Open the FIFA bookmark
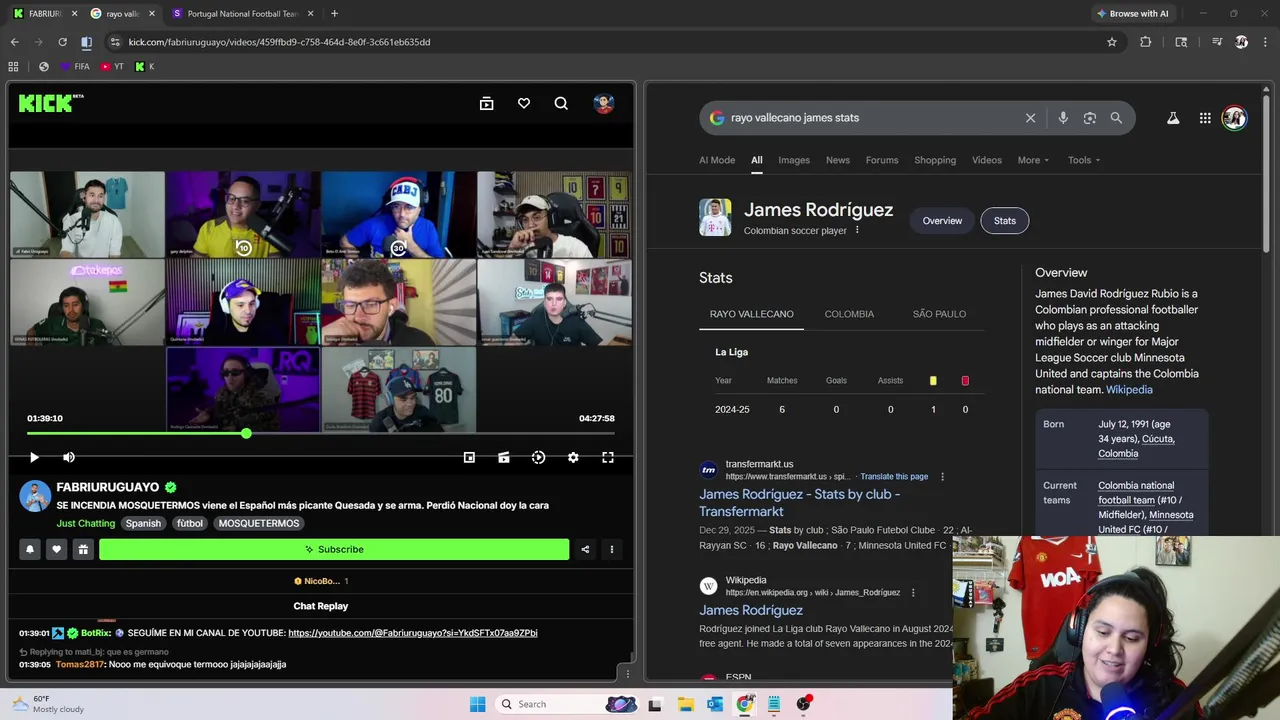The image size is (1280, 720). point(75,67)
